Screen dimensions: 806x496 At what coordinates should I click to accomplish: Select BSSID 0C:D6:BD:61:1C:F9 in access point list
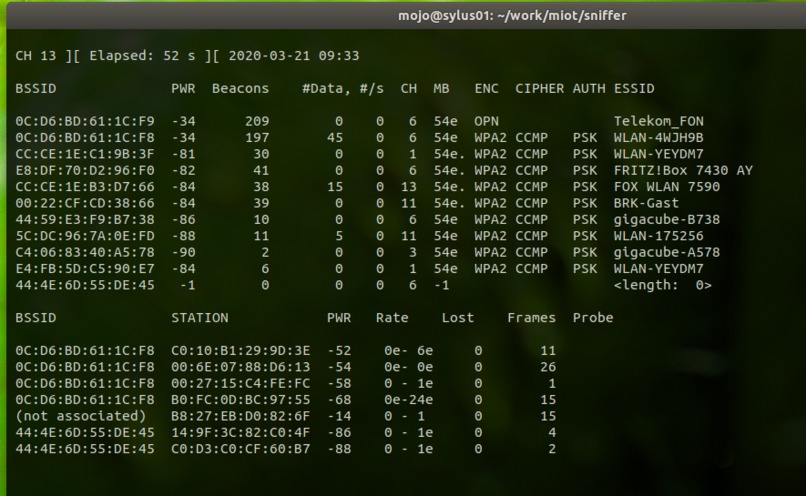[x=85, y=121]
